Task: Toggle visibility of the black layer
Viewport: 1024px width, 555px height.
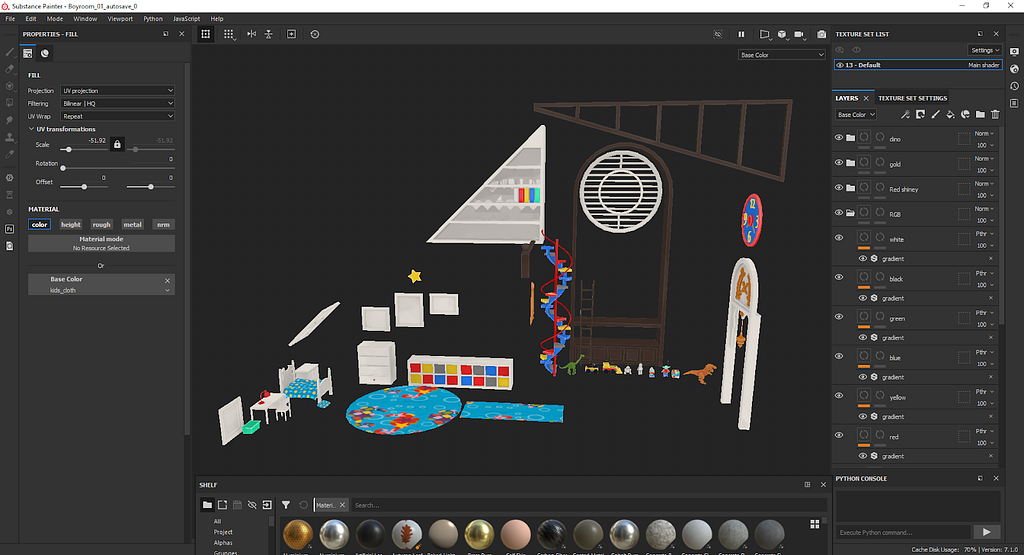Action: tap(839, 278)
